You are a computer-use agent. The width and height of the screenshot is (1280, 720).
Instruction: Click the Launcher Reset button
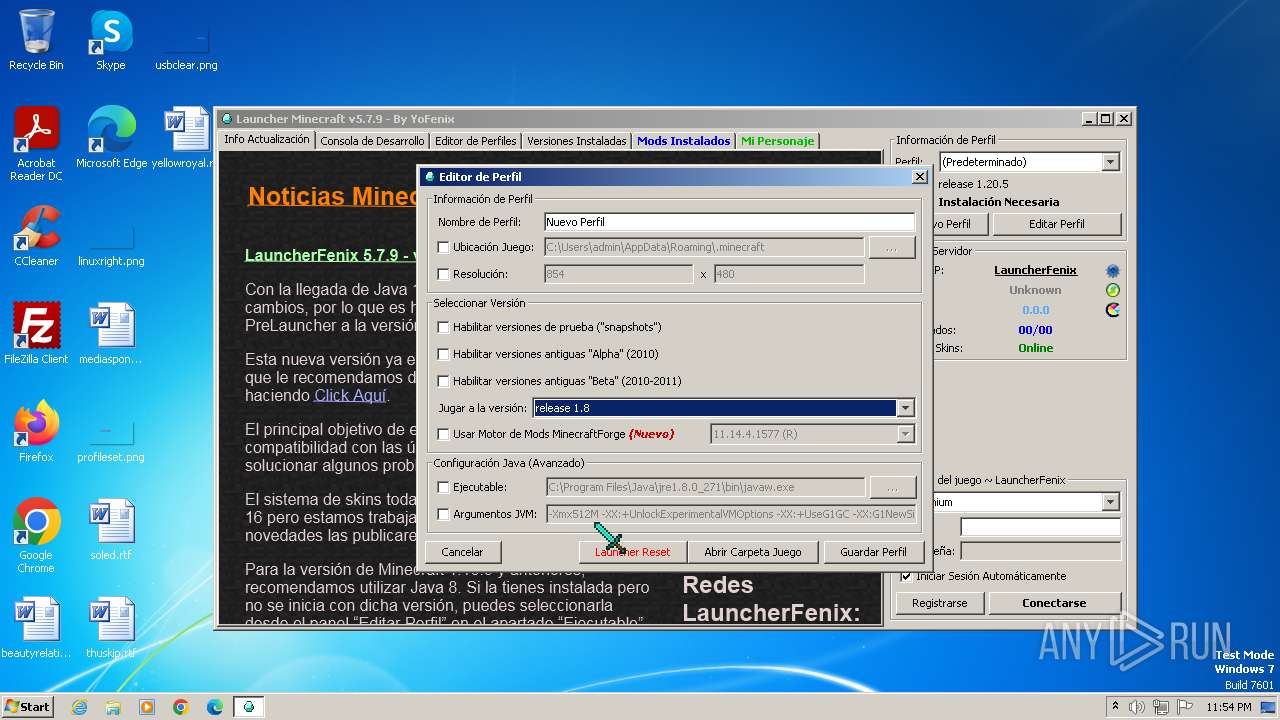632,552
